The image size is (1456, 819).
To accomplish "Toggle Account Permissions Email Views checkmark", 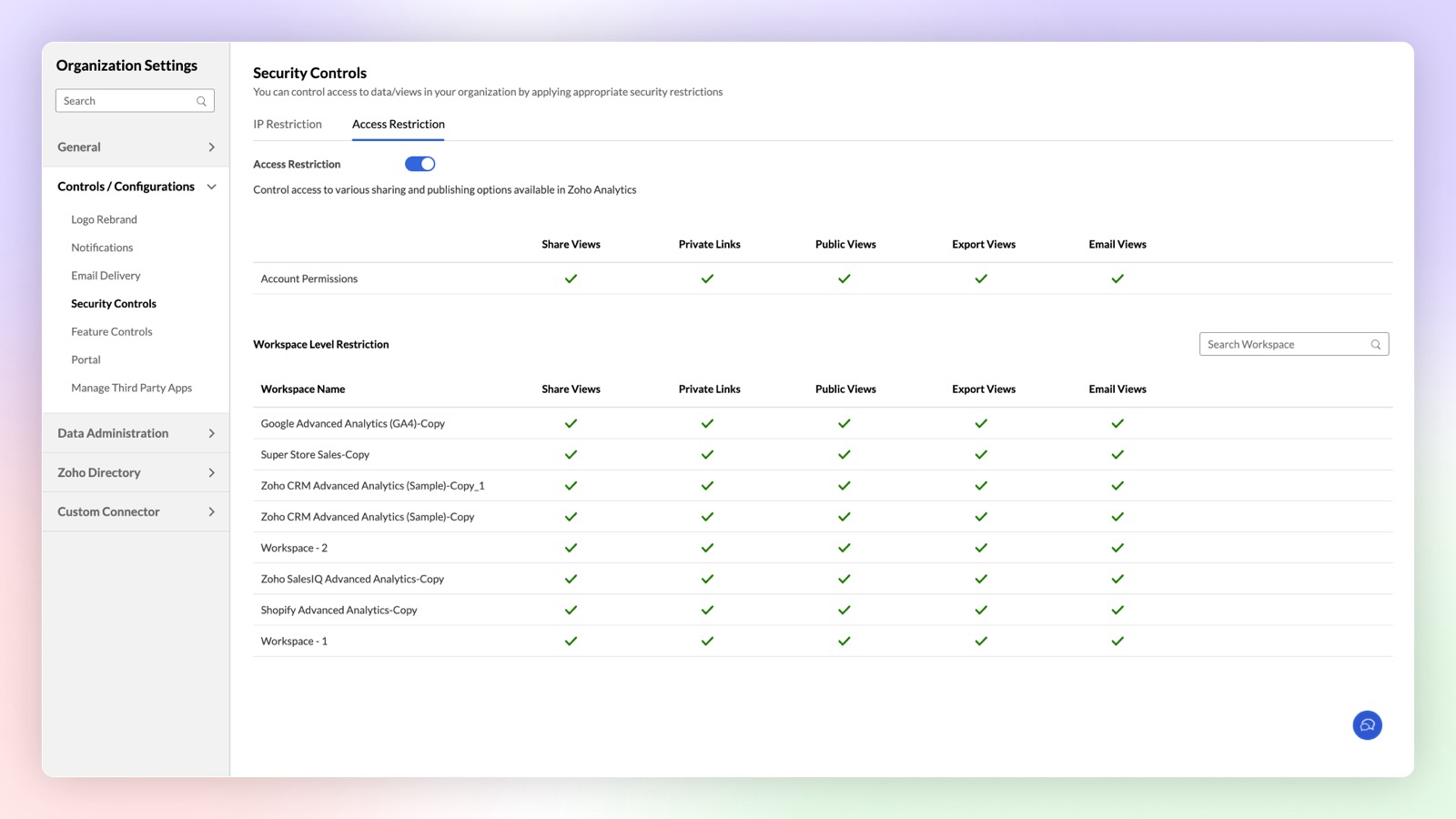I will pyautogui.click(x=1117, y=278).
